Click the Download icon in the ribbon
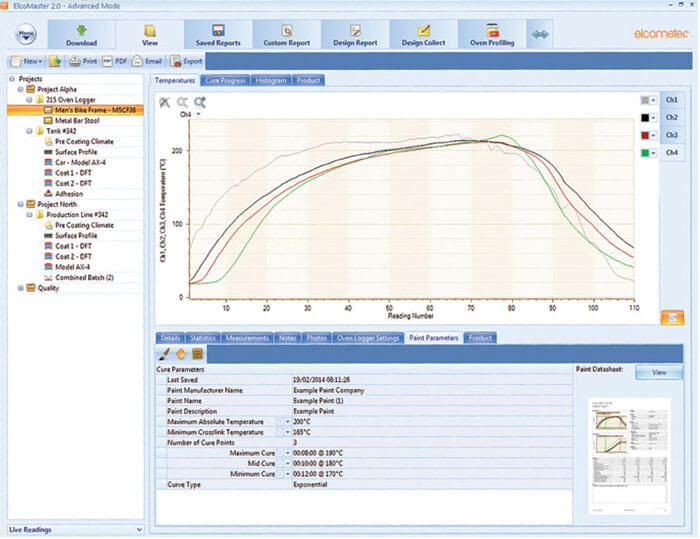Viewport: 700px width, 539px height. click(81, 31)
